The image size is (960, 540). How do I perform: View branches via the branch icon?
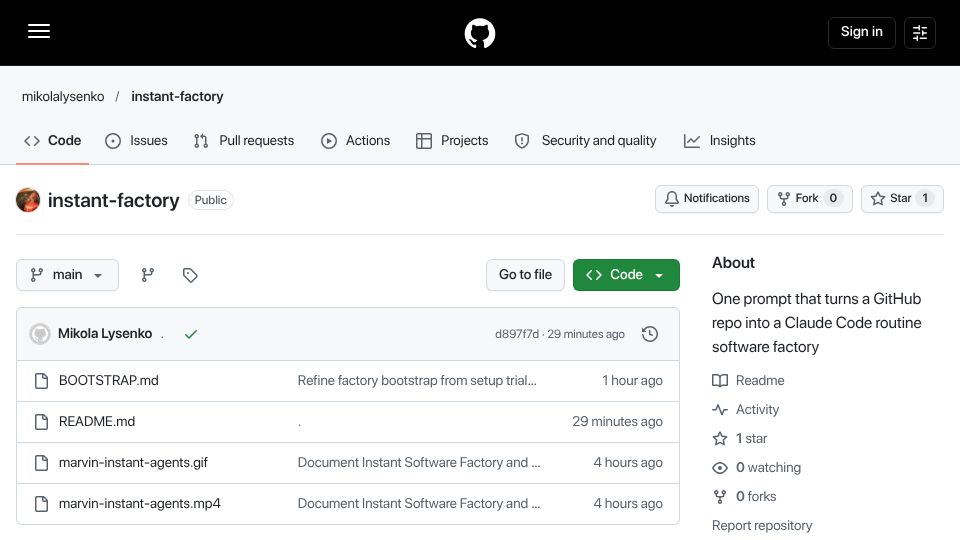tap(148, 275)
